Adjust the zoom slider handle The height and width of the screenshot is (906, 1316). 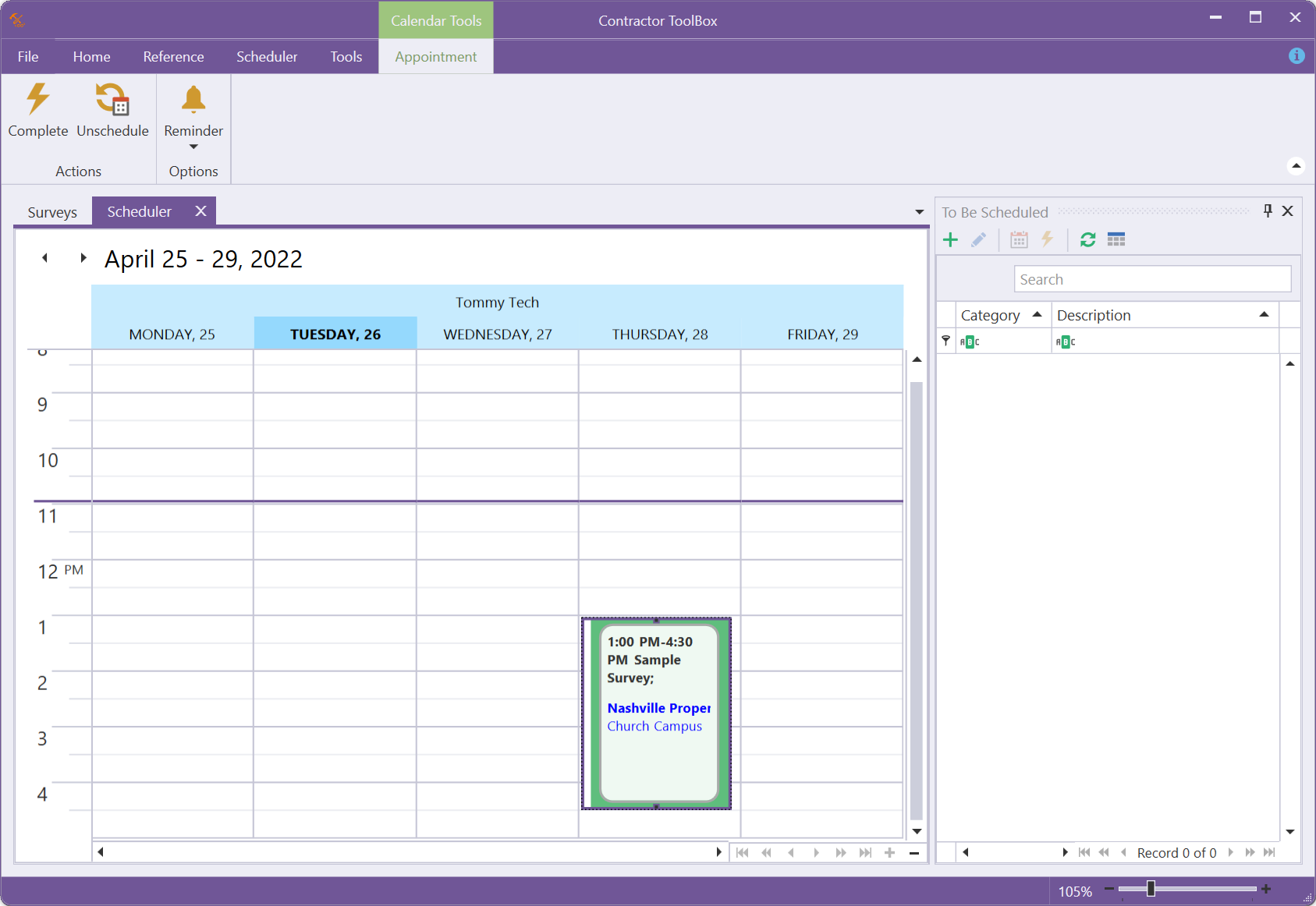point(1151,889)
